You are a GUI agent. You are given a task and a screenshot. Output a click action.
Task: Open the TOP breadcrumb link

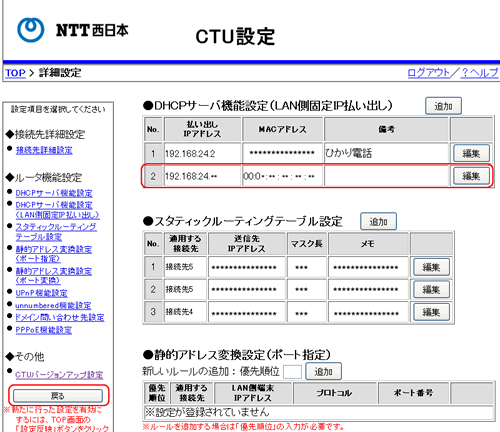click(15, 73)
